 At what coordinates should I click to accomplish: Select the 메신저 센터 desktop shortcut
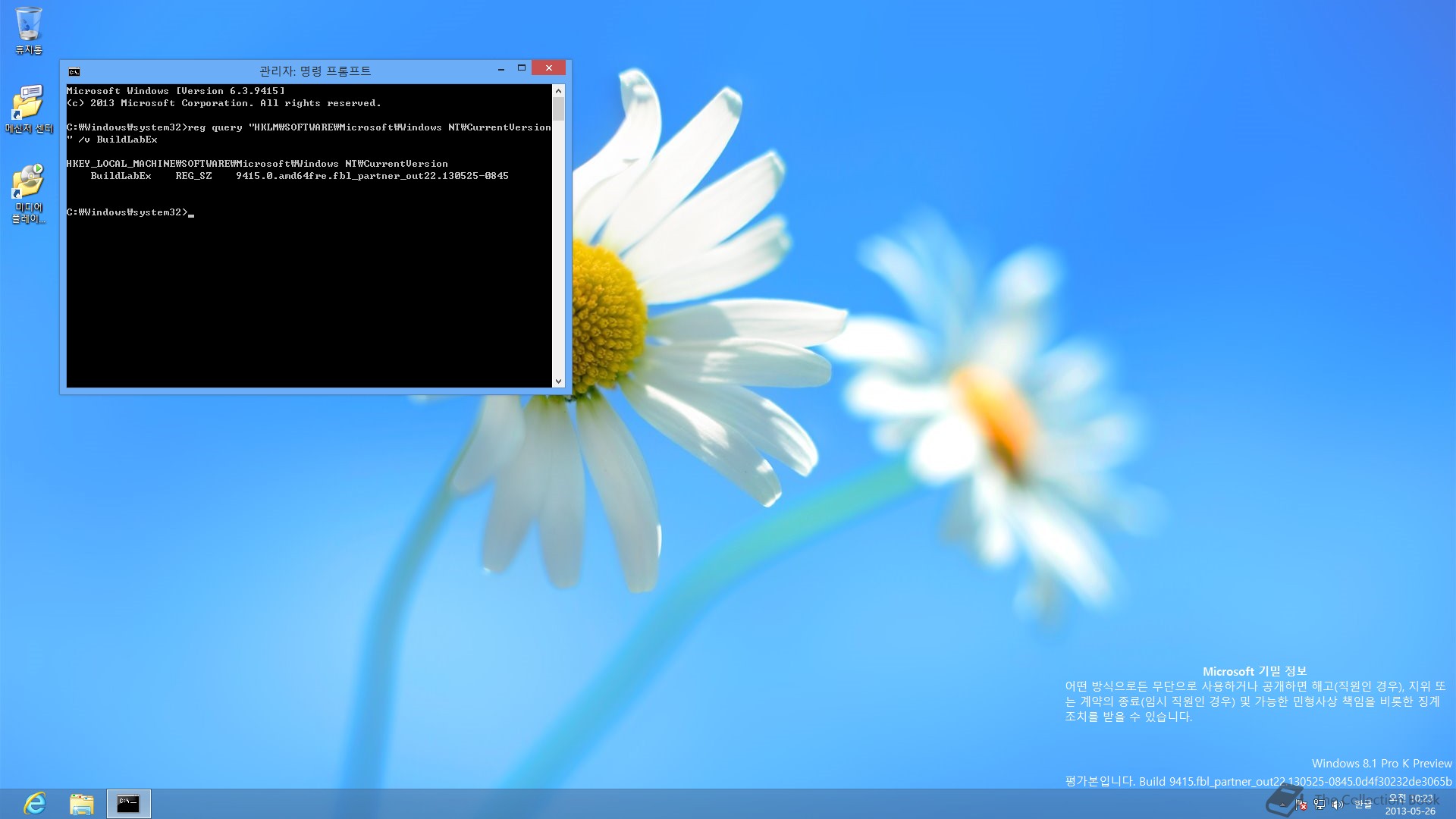pyautogui.click(x=29, y=109)
